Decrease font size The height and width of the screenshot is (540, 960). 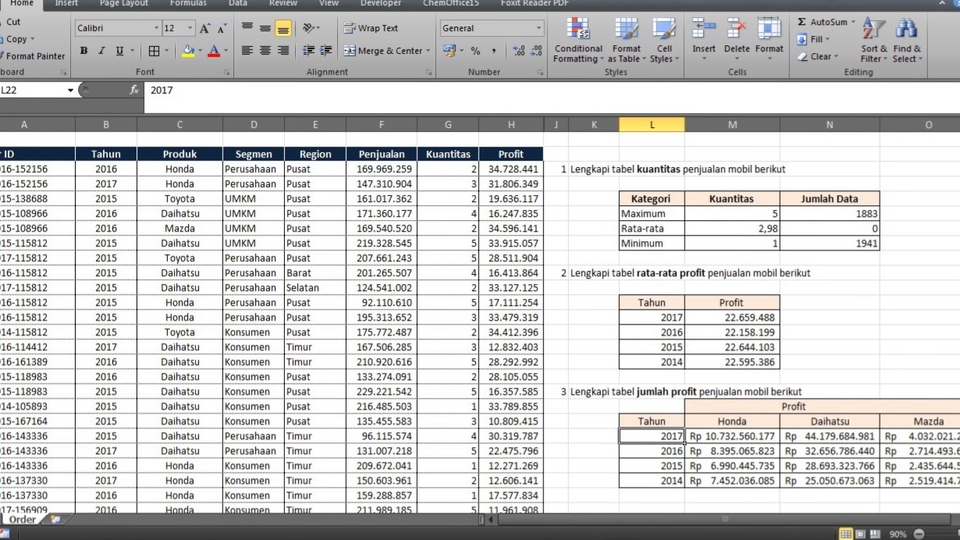(222, 28)
